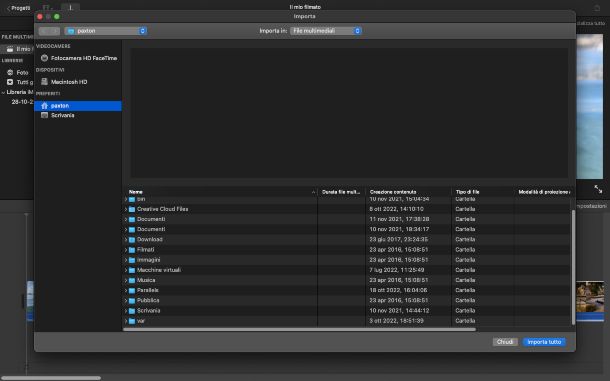Expand the Parallels folder chevron
This screenshot has width=610, height=381.
pyautogui.click(x=126, y=290)
